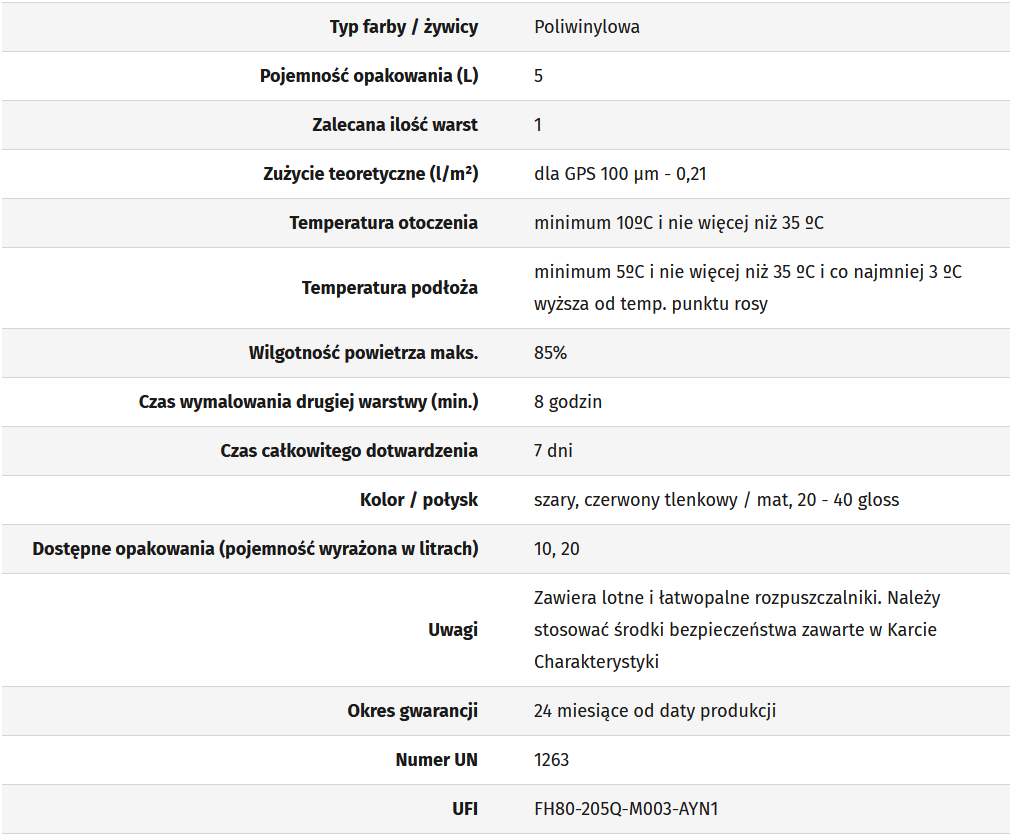Click the '85%' humidity value

click(x=550, y=353)
